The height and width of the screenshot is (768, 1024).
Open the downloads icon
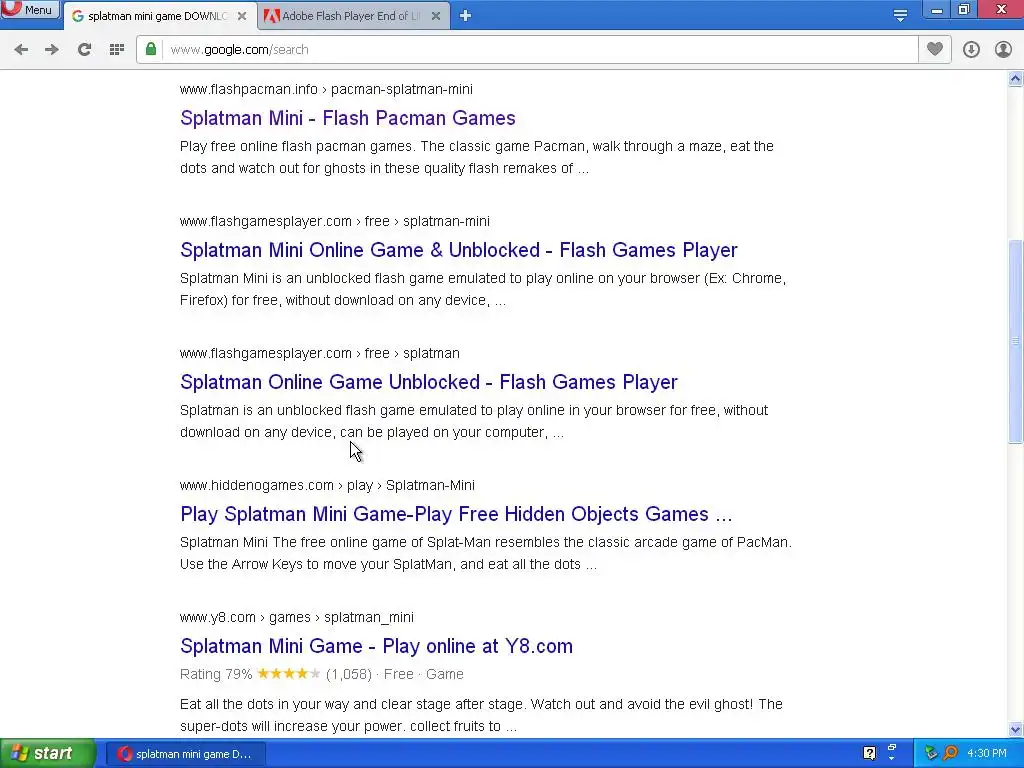[x=971, y=50]
